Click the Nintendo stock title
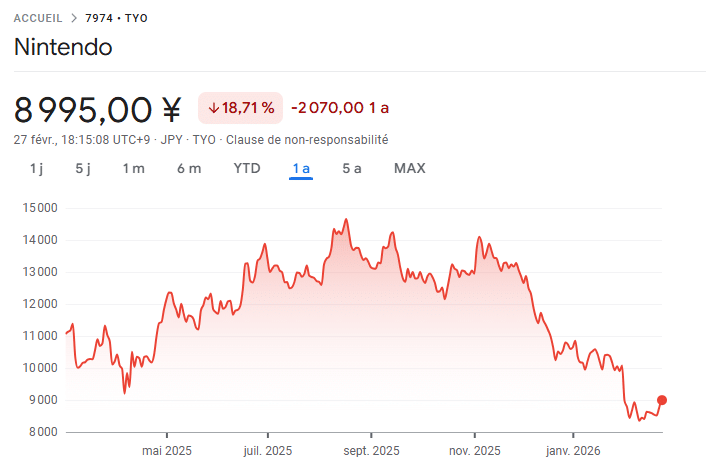 click(63, 47)
